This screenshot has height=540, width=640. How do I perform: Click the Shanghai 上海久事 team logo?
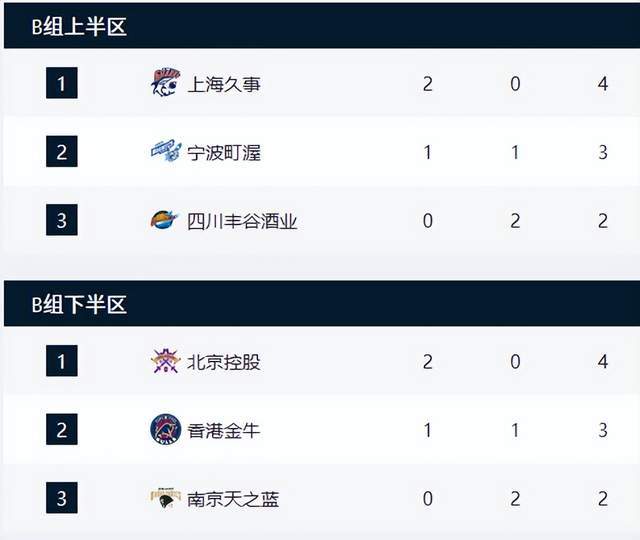pyautogui.click(x=165, y=83)
